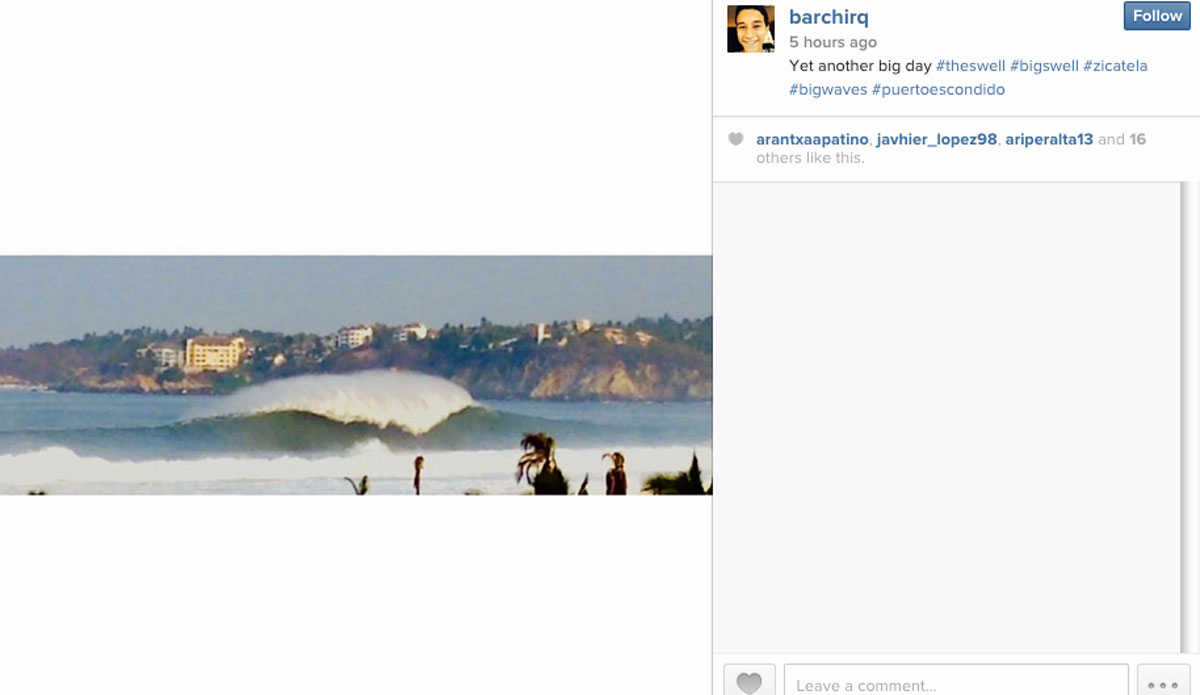Click the heart like button beside comment box
Viewport: 1200px width, 695px height.
tap(749, 681)
